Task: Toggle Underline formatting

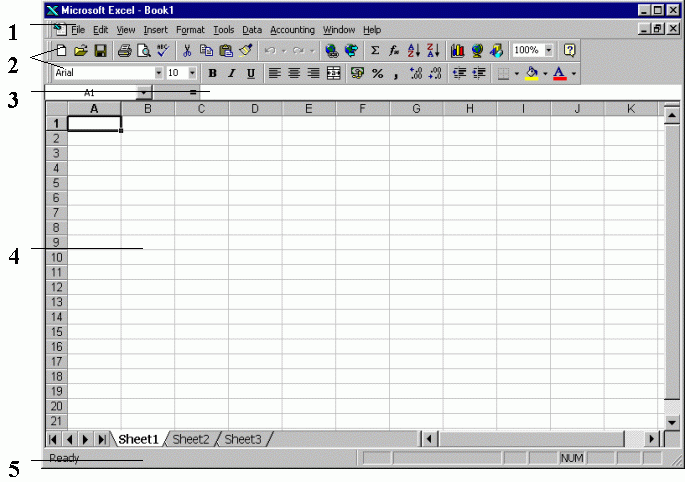Action: click(x=251, y=73)
